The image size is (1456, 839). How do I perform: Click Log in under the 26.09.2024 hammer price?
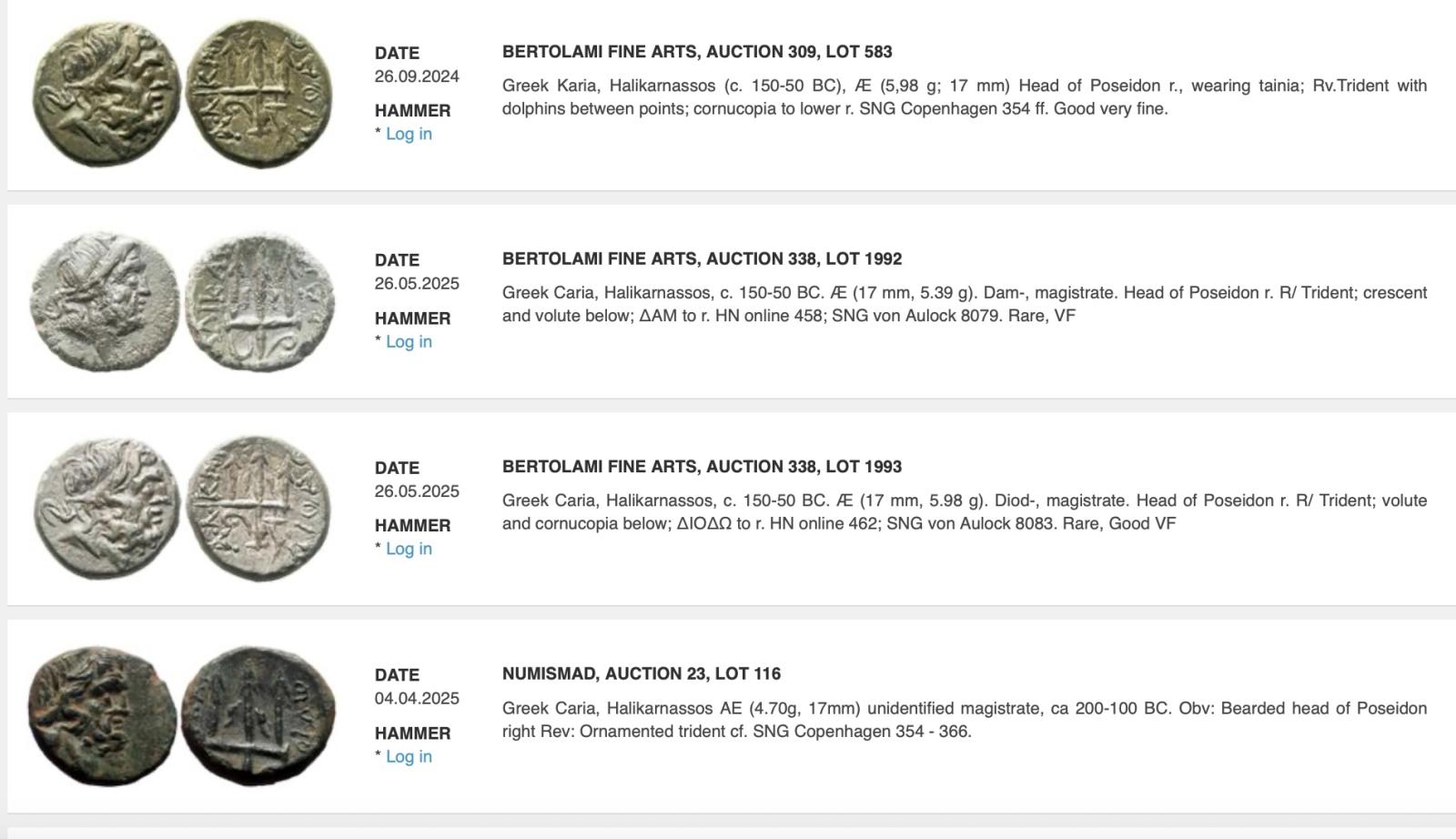click(x=409, y=134)
